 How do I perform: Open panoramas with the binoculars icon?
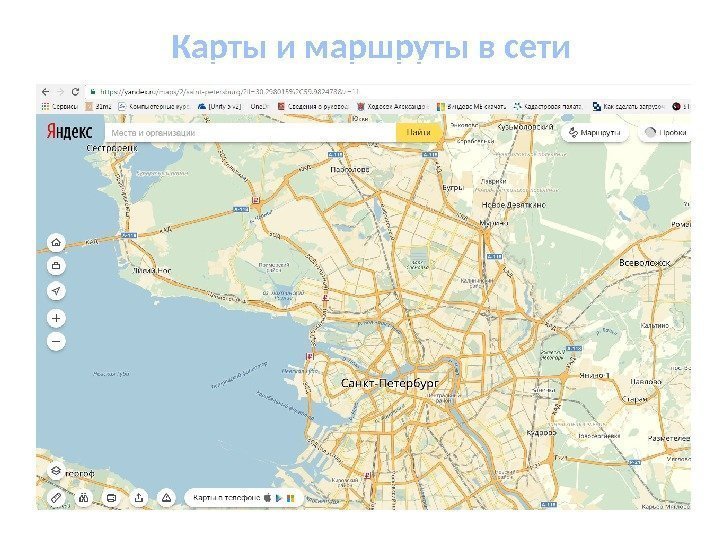[x=84, y=498]
